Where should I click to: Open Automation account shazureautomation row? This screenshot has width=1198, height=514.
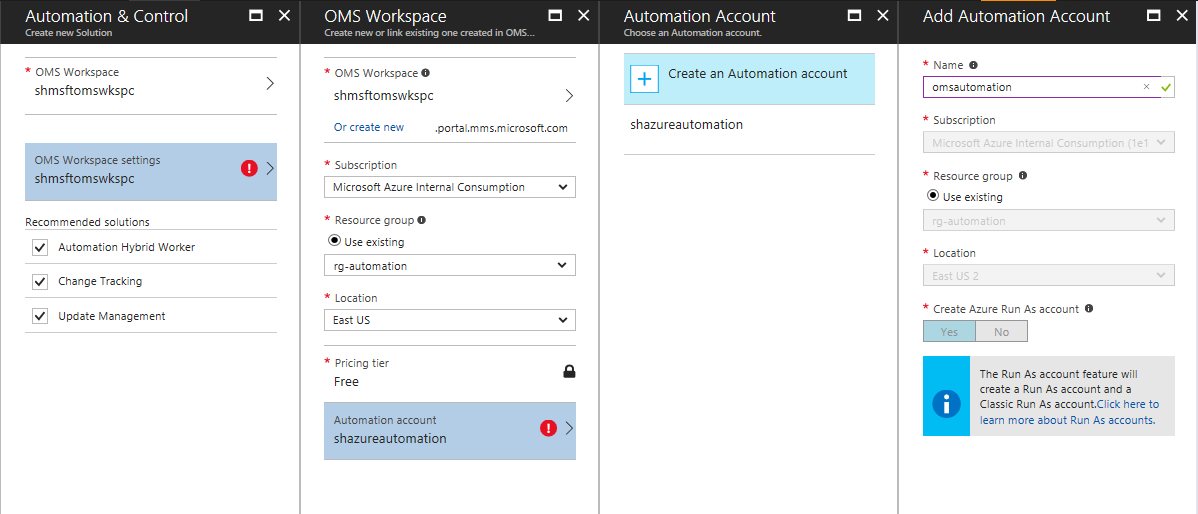coord(449,431)
